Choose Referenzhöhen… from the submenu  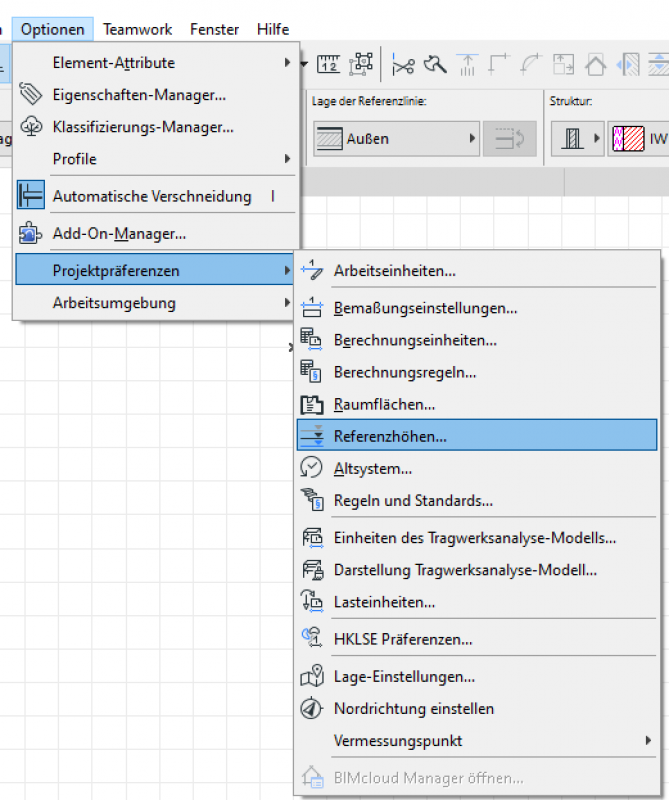click(390, 436)
